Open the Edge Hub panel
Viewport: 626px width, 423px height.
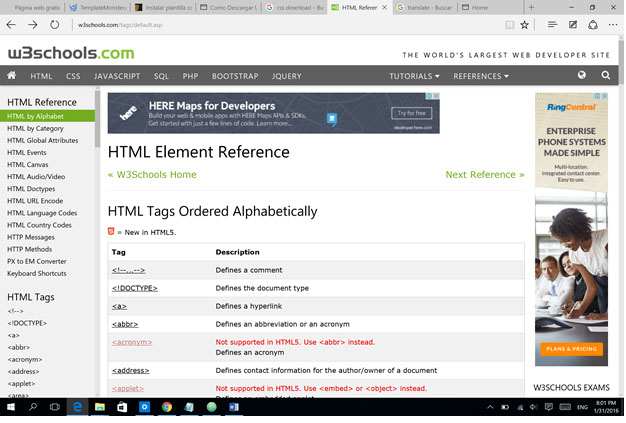(x=553, y=25)
